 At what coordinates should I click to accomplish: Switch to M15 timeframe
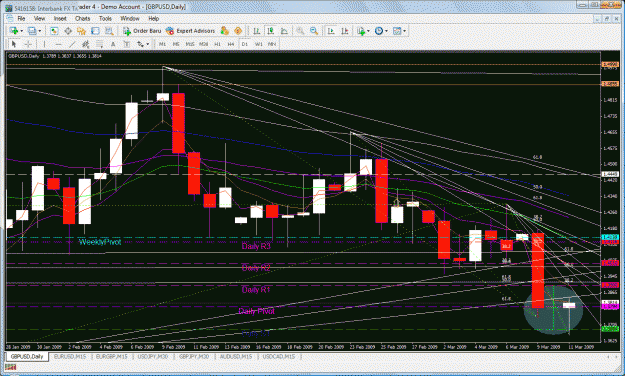[190, 44]
